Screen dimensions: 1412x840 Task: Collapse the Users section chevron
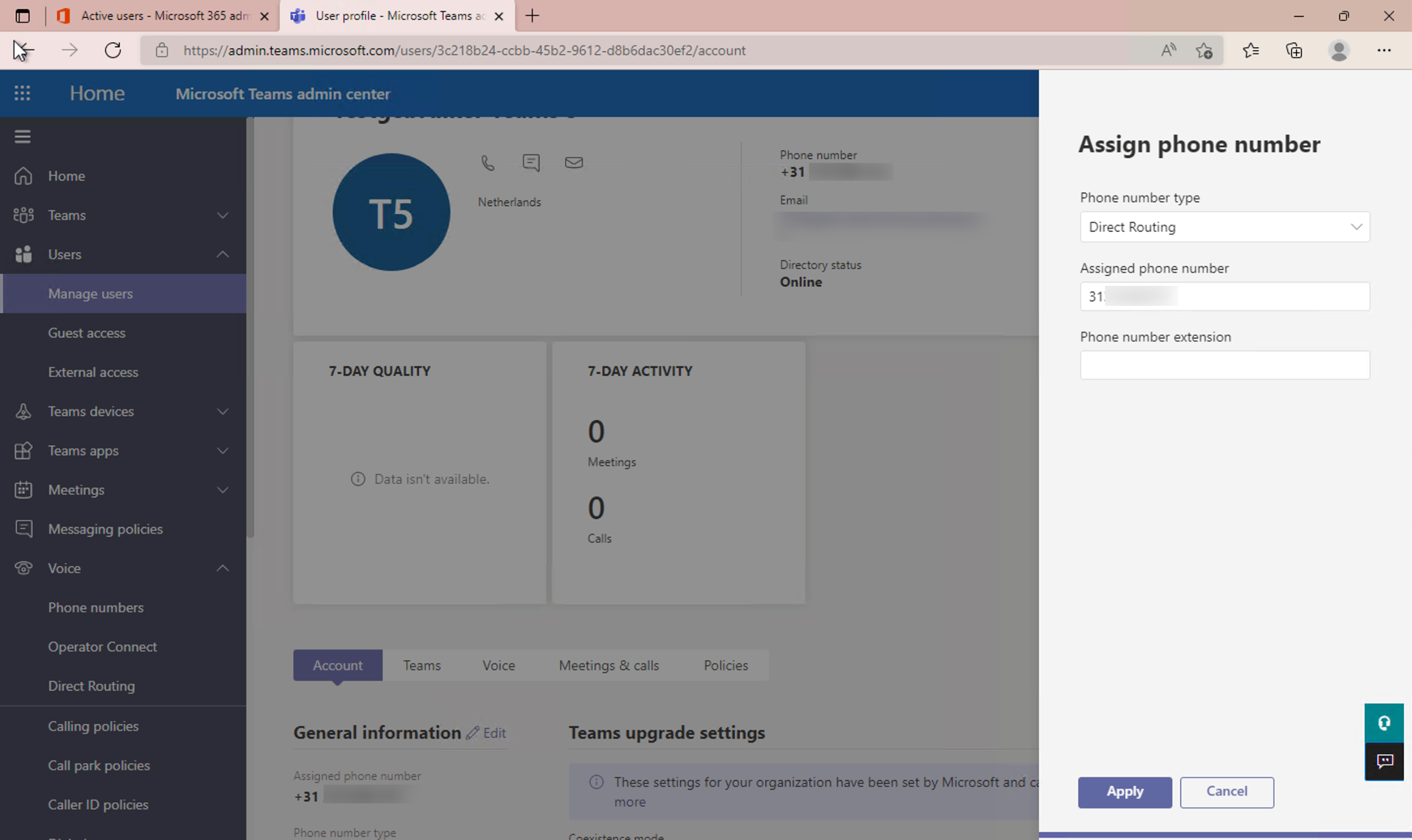pyautogui.click(x=223, y=255)
